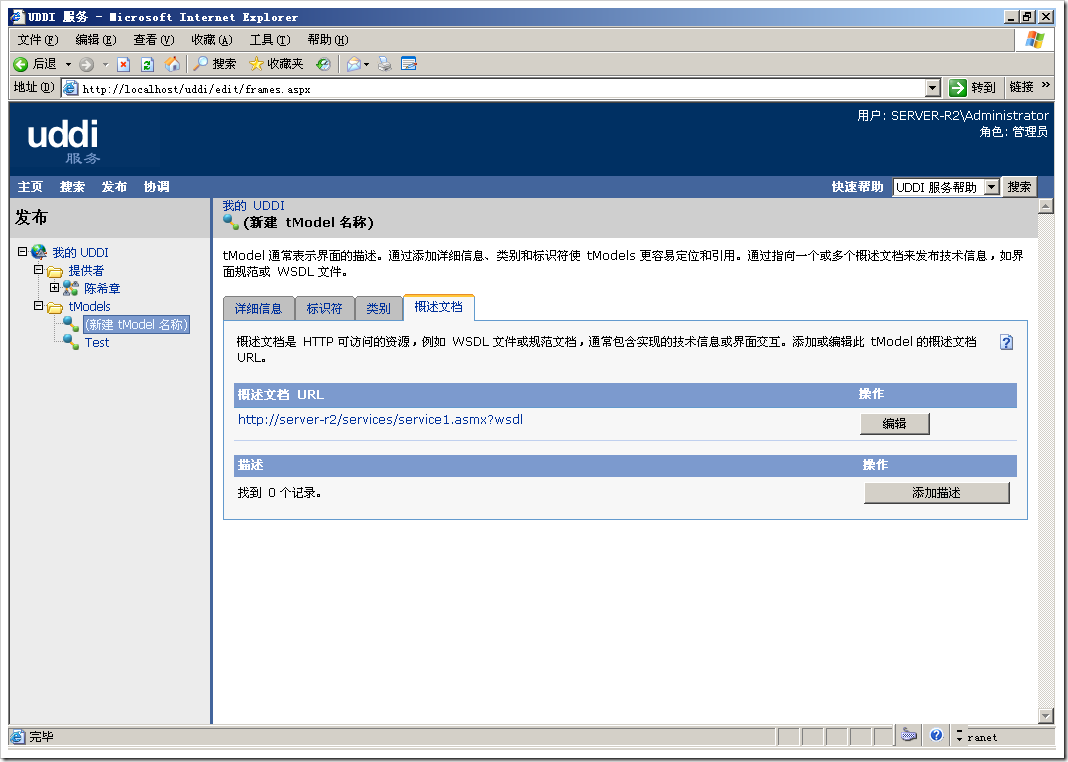Click the IE Back arrow icon

(x=21, y=64)
